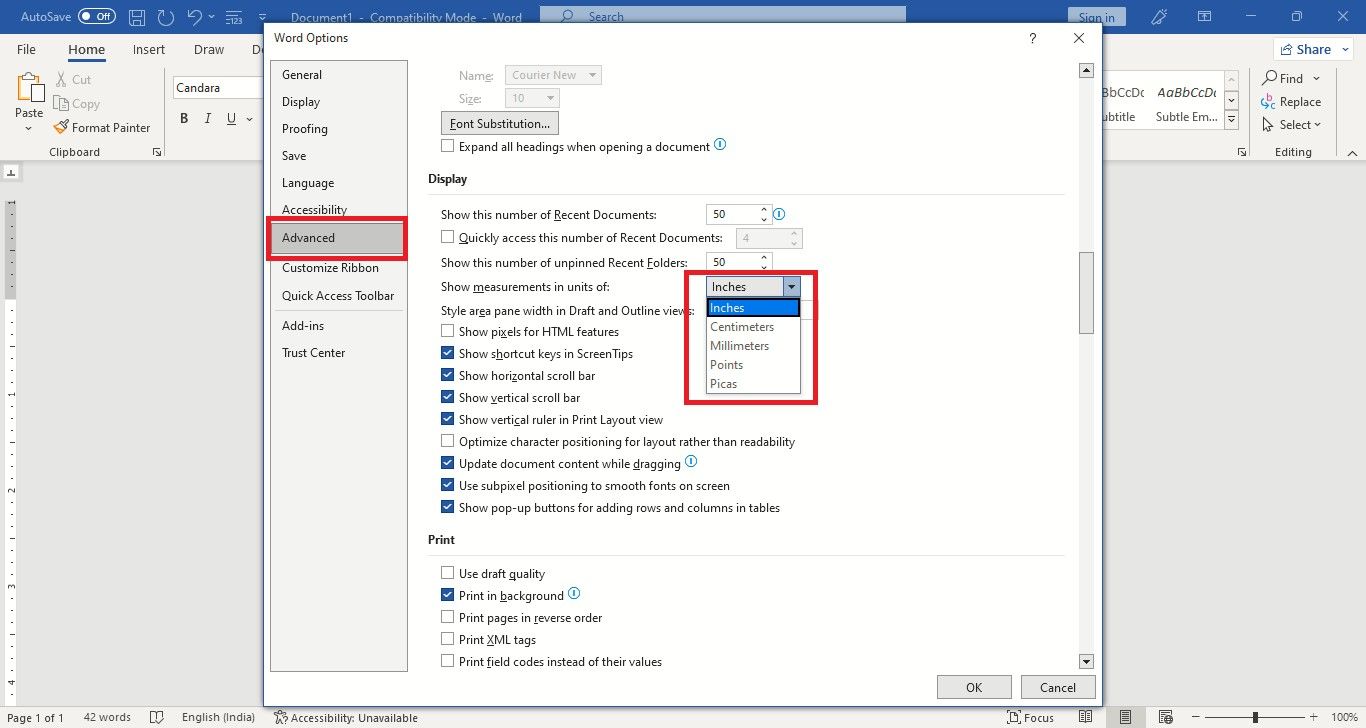Uncheck Show horizontal scroll bar
Image resolution: width=1366 pixels, height=728 pixels.
coord(448,375)
